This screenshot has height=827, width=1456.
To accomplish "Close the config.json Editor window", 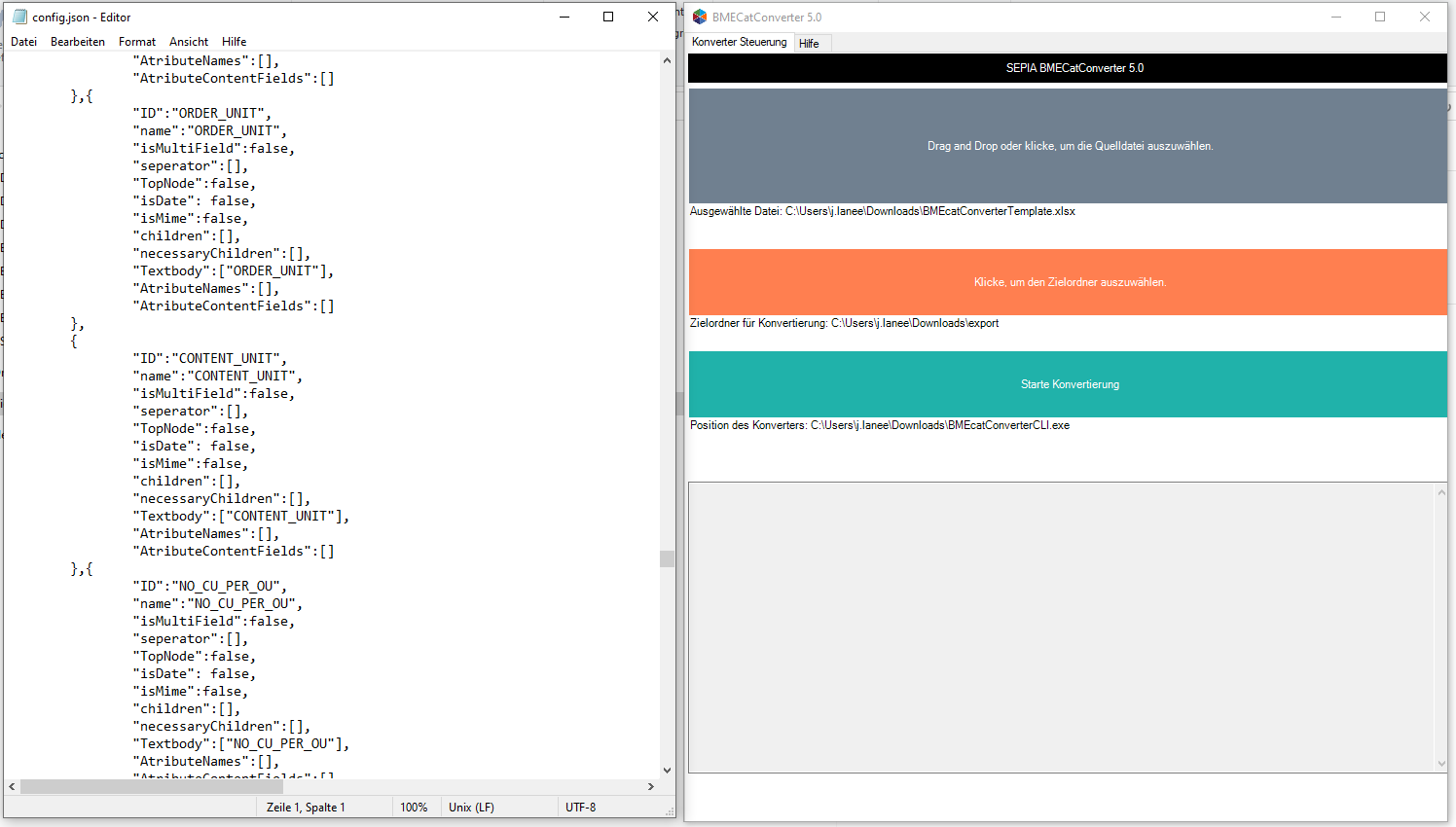I will coord(653,17).
